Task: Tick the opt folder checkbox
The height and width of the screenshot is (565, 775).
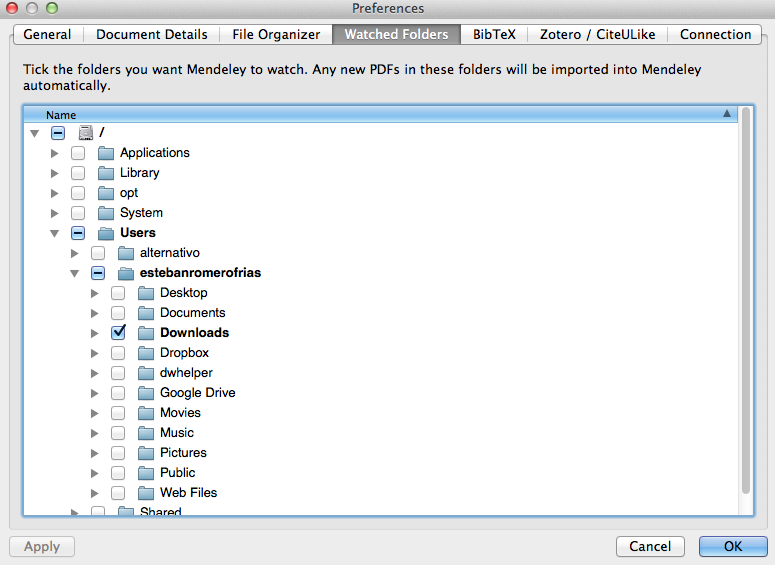Action: [x=78, y=193]
